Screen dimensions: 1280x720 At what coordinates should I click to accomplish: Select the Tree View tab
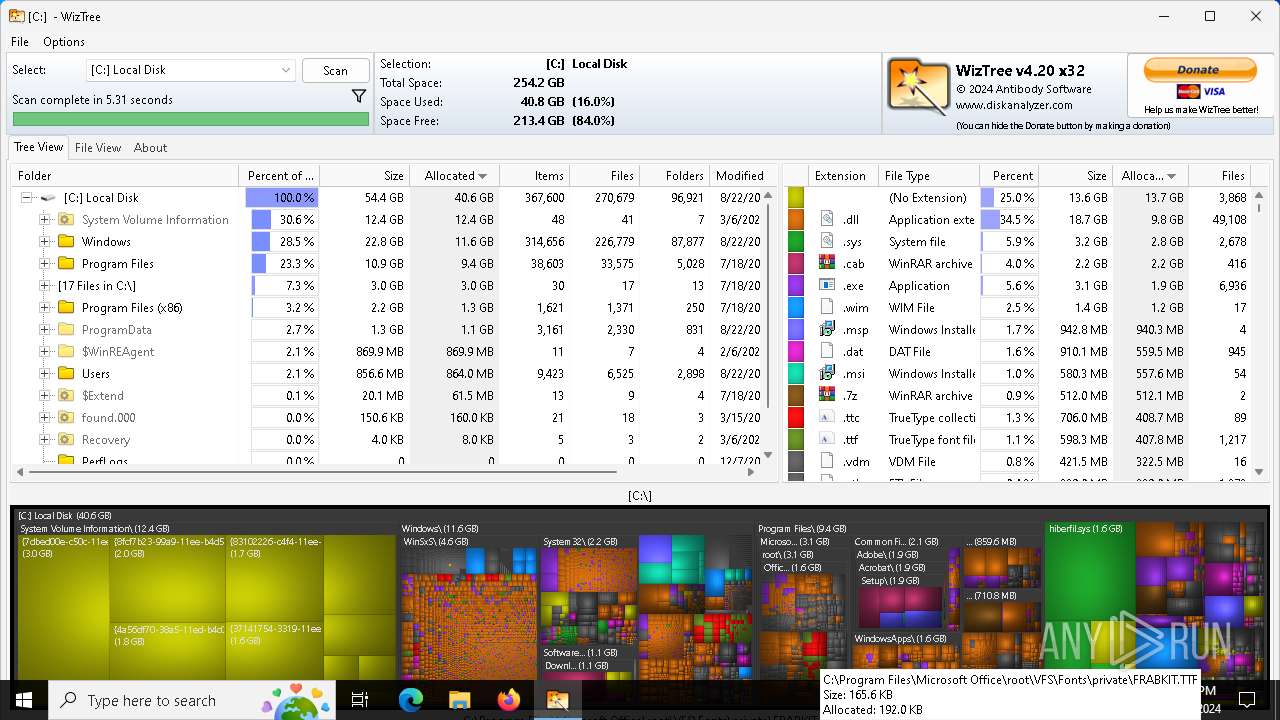(x=38, y=147)
